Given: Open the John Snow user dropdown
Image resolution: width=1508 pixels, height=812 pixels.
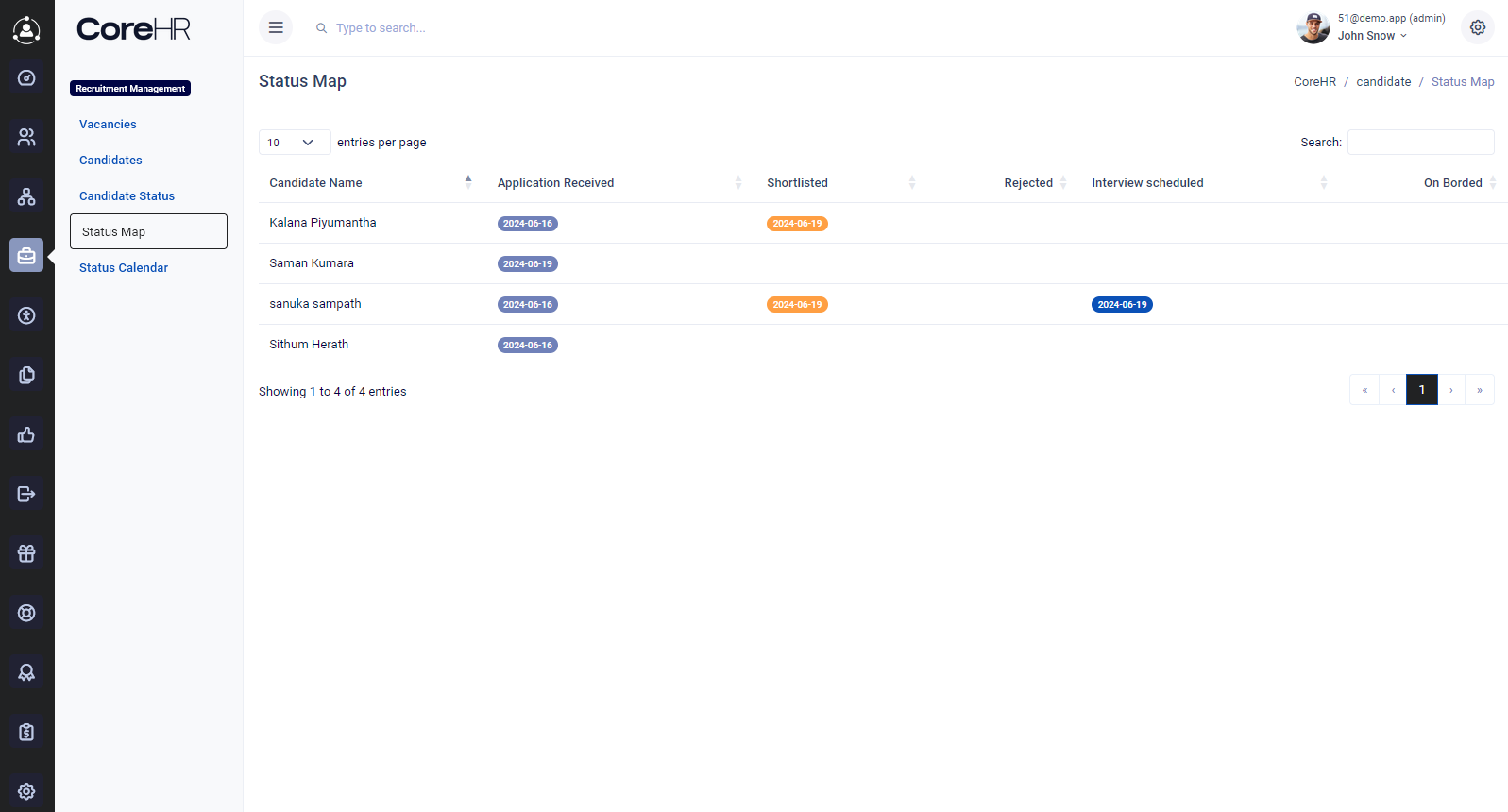Looking at the screenshot, I should tap(1372, 36).
